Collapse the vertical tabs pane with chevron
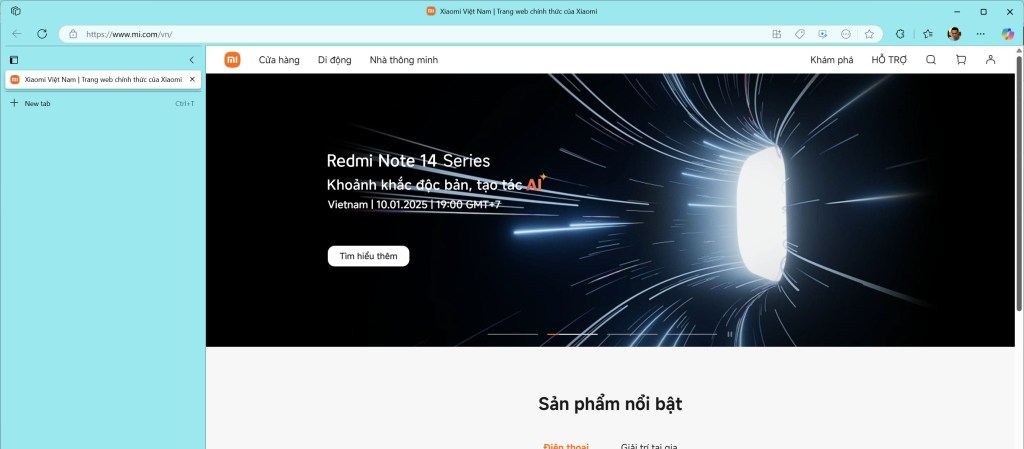1024x449 pixels. 191,60
